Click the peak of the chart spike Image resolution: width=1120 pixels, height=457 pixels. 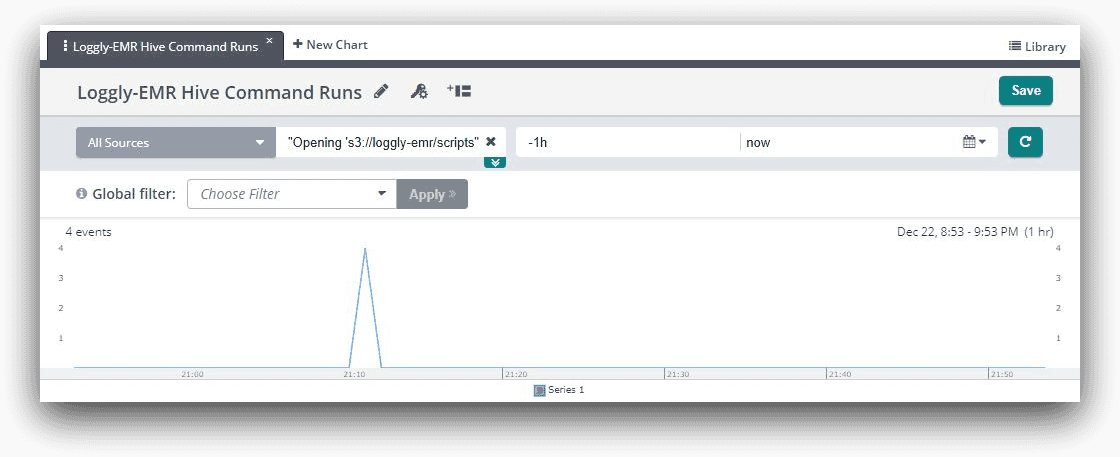point(365,249)
